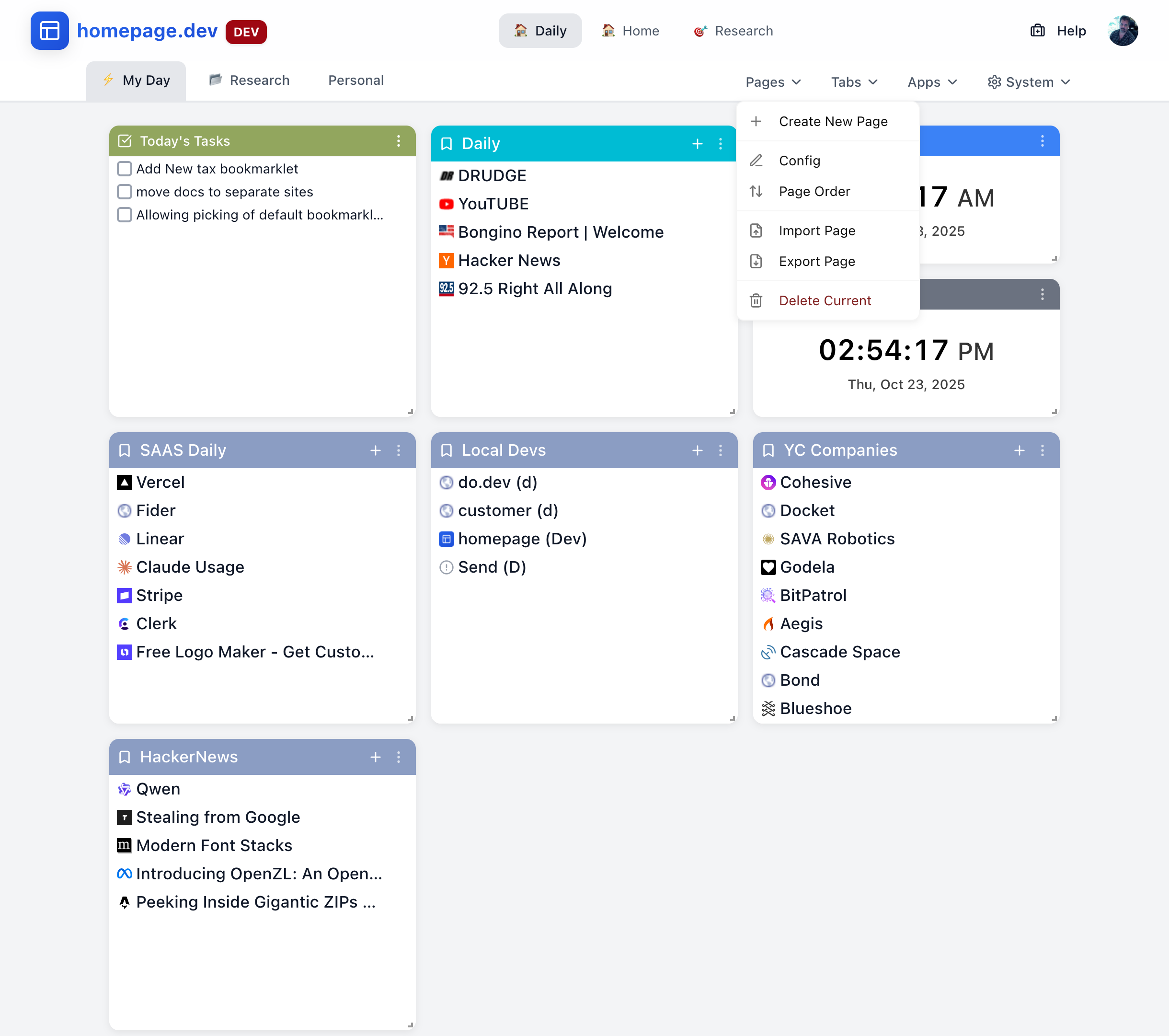Check the Allowing picking of default bookmarklet task
The image size is (1169, 1036).
tap(124, 215)
